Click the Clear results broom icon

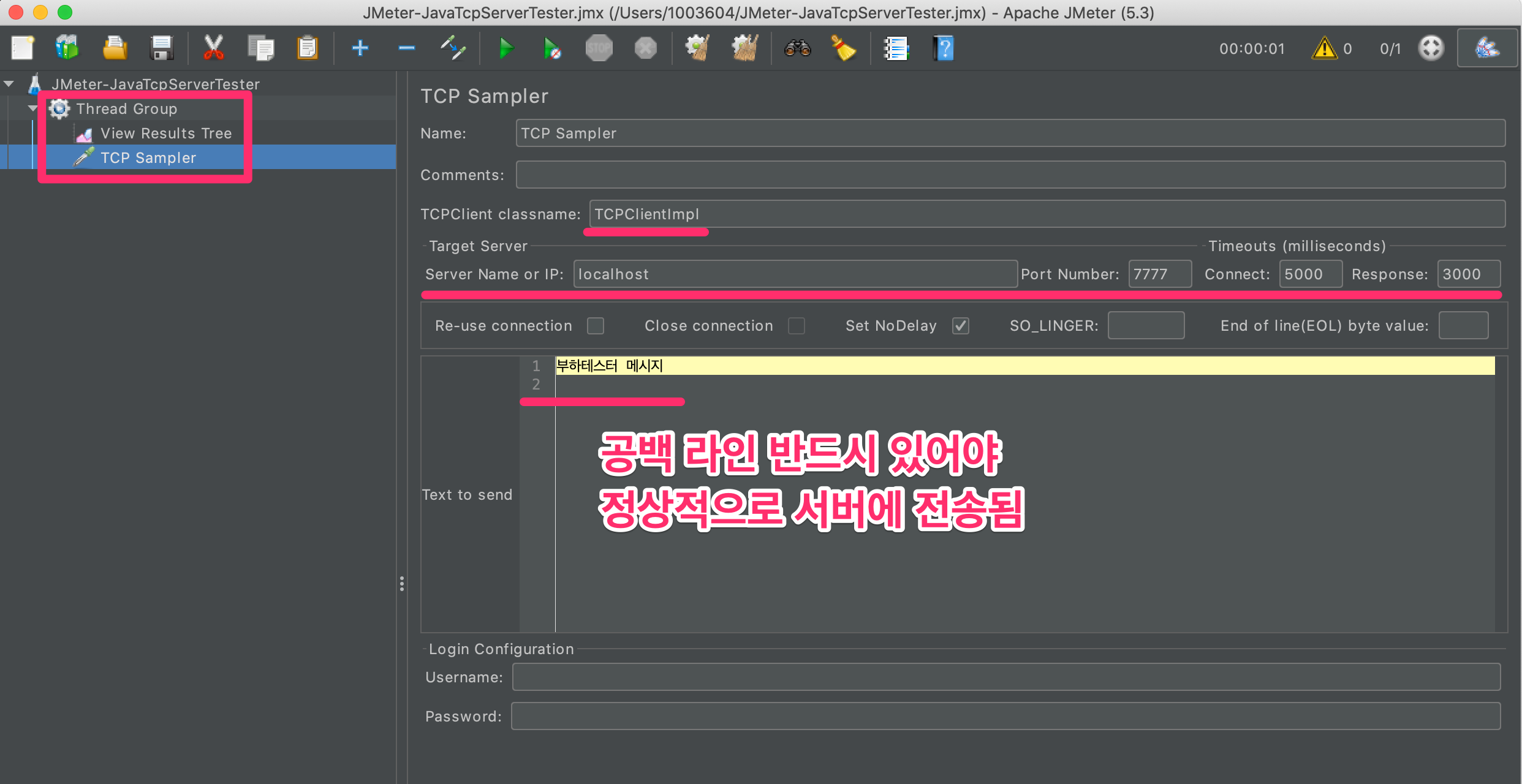click(698, 48)
